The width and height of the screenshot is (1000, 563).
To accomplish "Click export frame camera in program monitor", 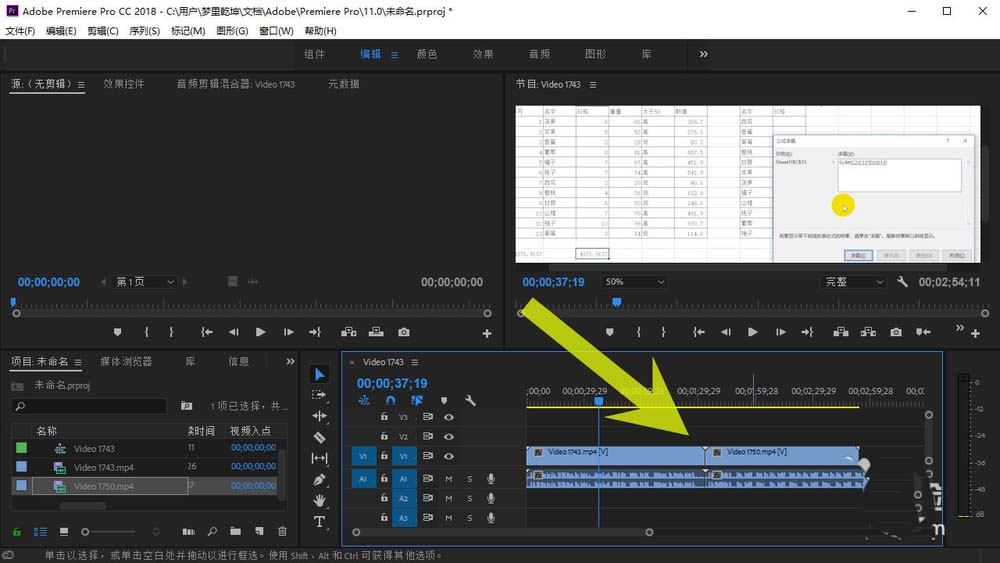I will [x=896, y=332].
